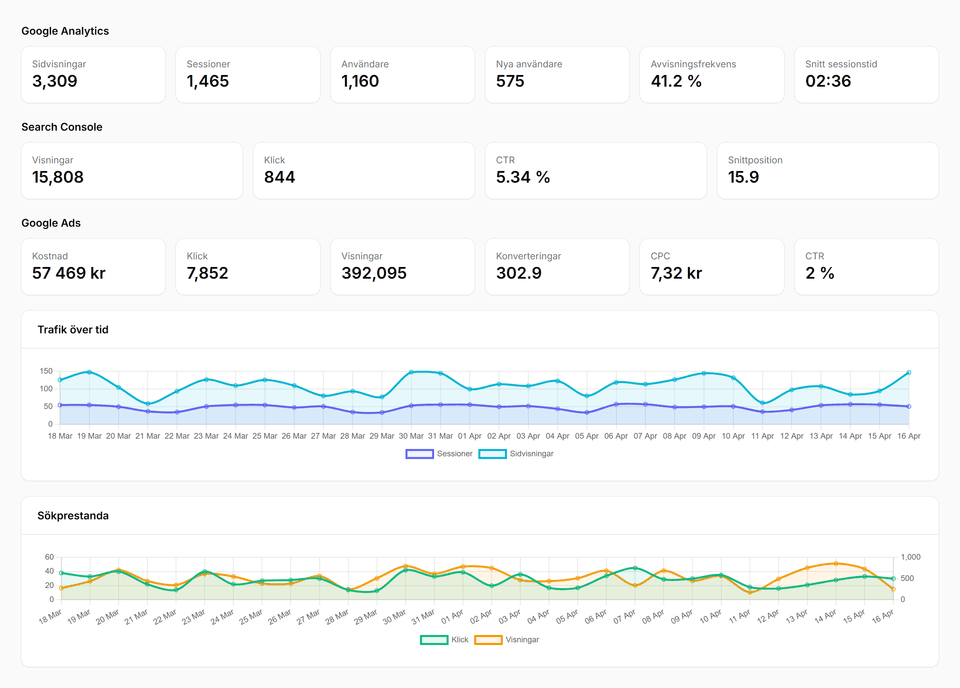Open the Sidvisningar card showing 3,309
This screenshot has width=960, height=688.
click(93, 74)
